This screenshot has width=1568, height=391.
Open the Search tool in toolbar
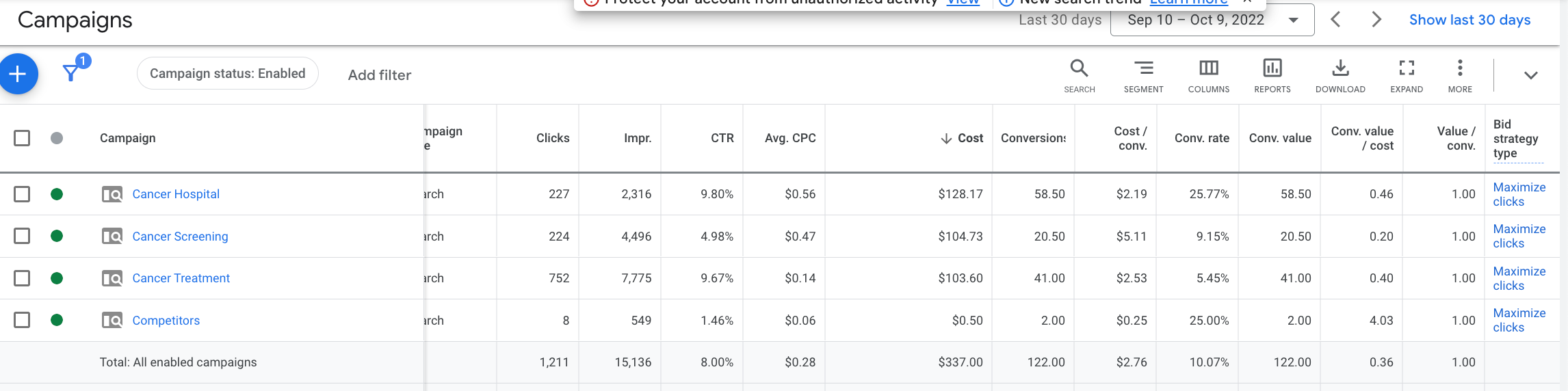pyautogui.click(x=1079, y=75)
